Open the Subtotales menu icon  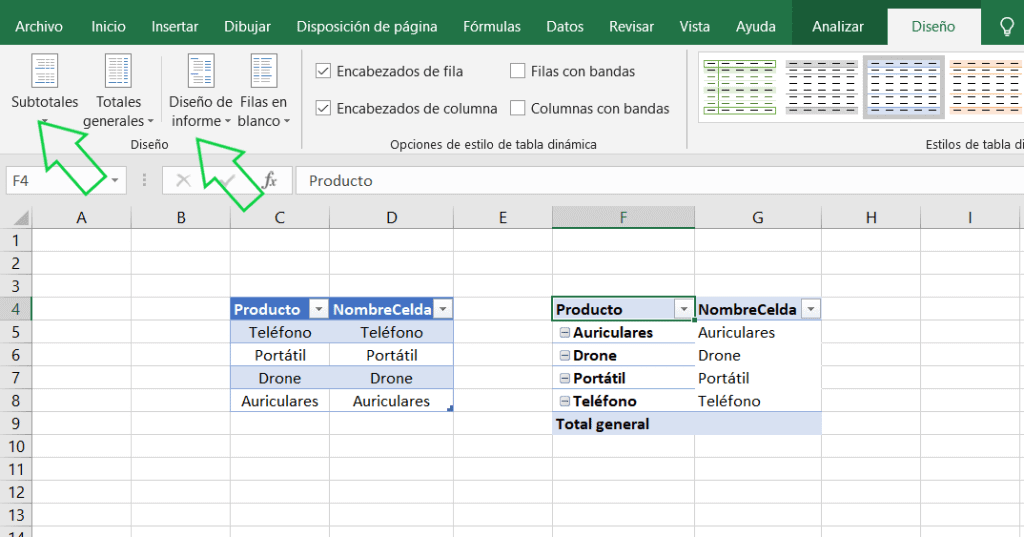44,71
